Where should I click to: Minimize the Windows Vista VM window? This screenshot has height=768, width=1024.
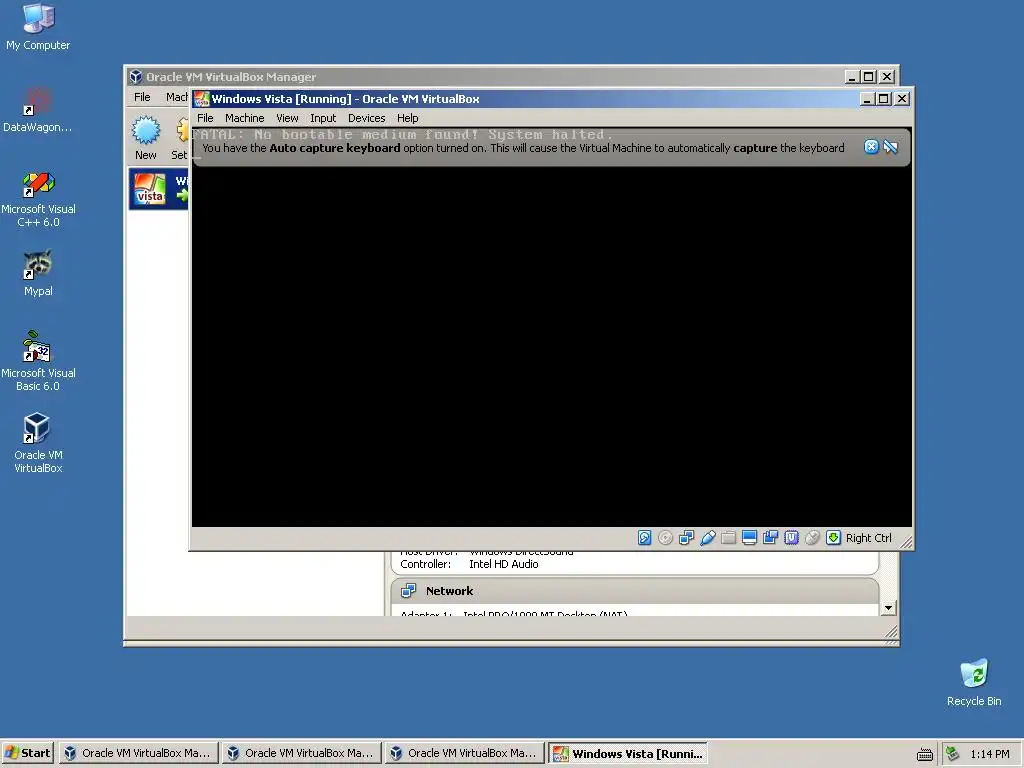(x=867, y=99)
